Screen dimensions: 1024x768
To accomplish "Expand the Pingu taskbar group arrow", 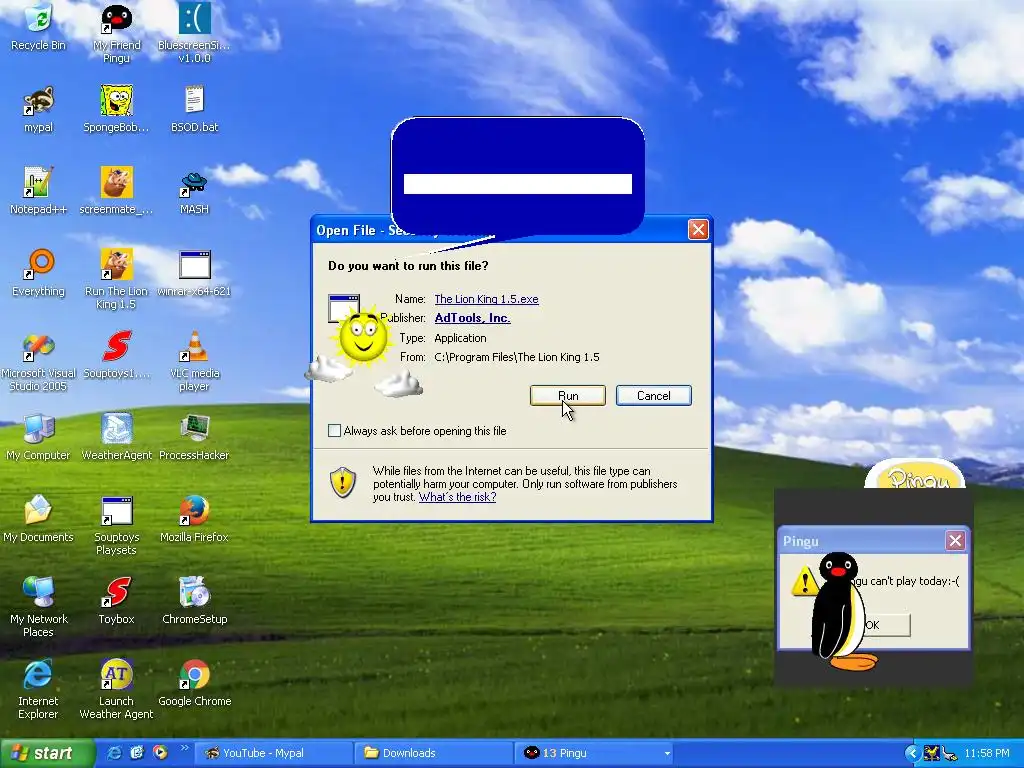I will [667, 753].
